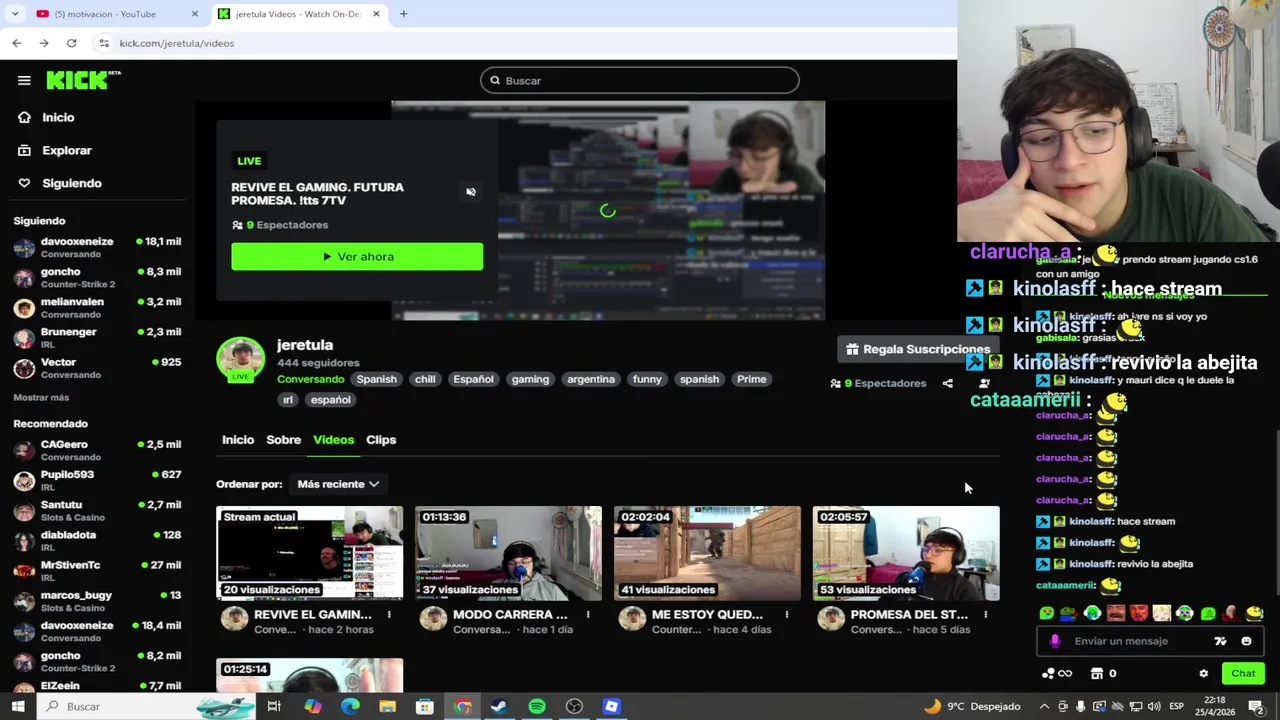Image resolution: width=1280 pixels, height=720 pixels.
Task: Select the Spanish tag
Action: [x=377, y=379]
